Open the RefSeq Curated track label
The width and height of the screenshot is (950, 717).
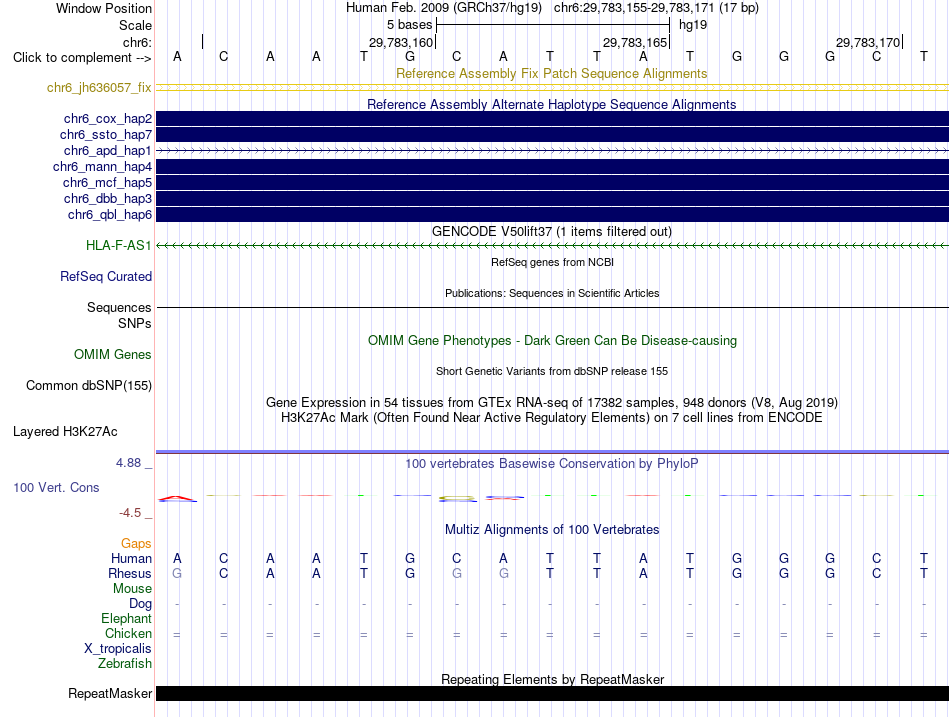point(106,276)
